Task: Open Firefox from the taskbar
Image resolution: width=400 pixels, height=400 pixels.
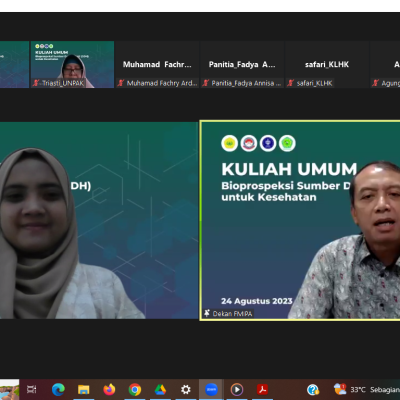Action: tap(109, 389)
